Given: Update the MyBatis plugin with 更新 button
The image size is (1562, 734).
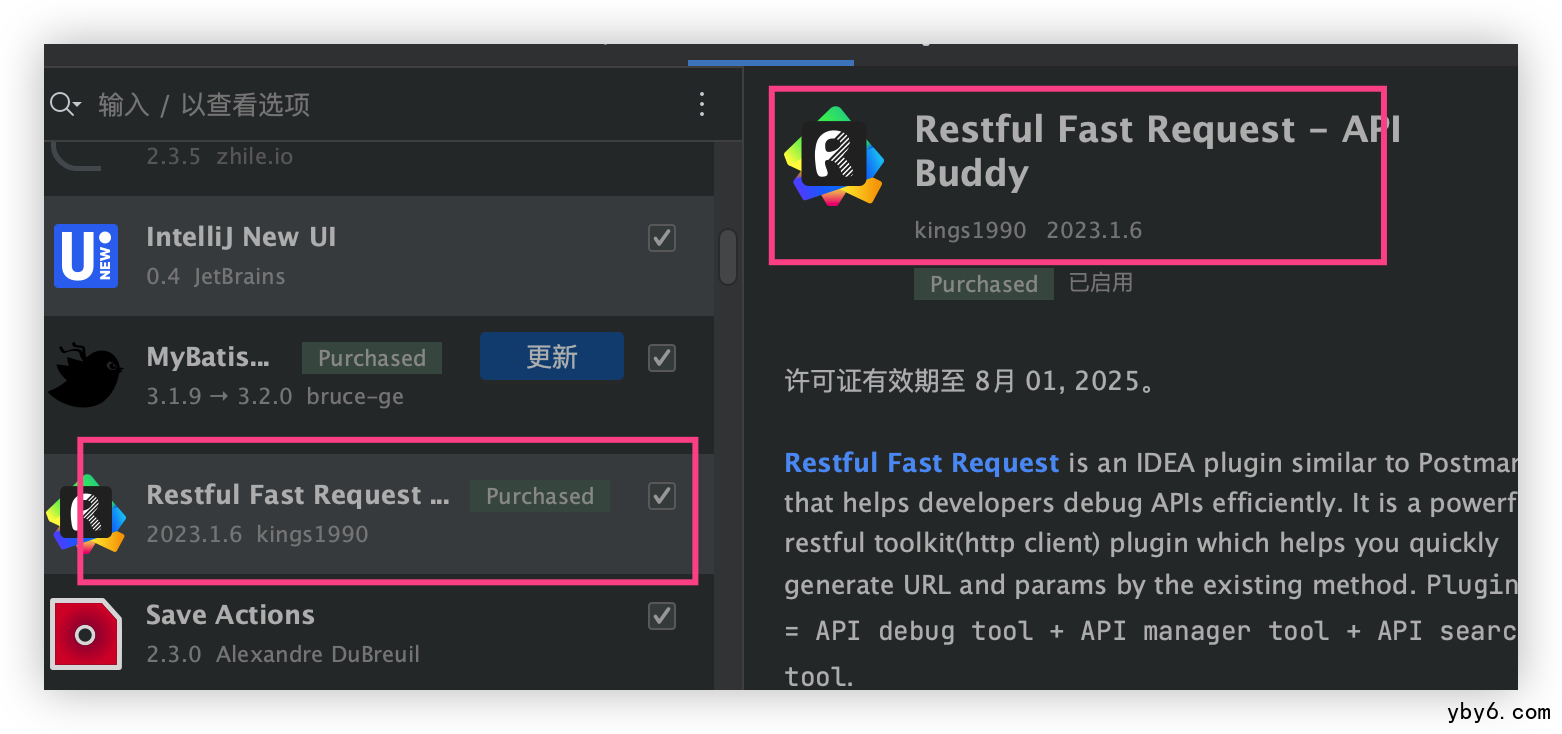Looking at the screenshot, I should pos(552,357).
